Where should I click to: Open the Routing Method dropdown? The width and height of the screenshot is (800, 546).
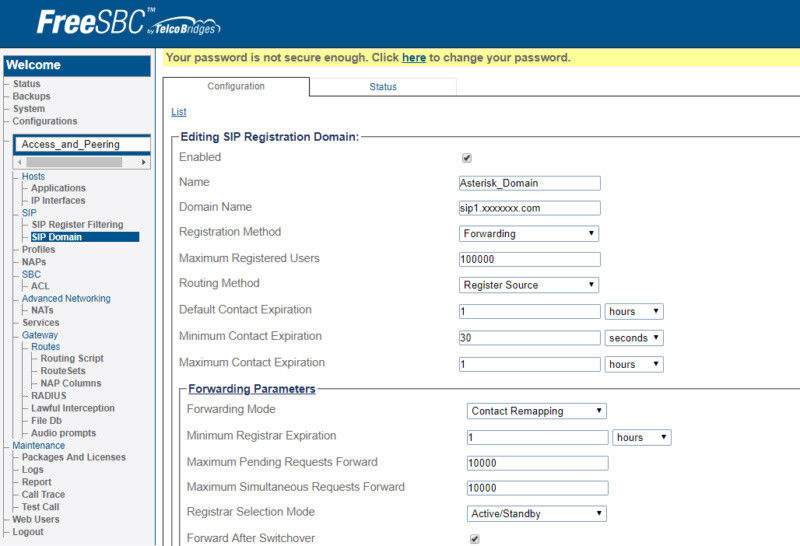pos(529,285)
